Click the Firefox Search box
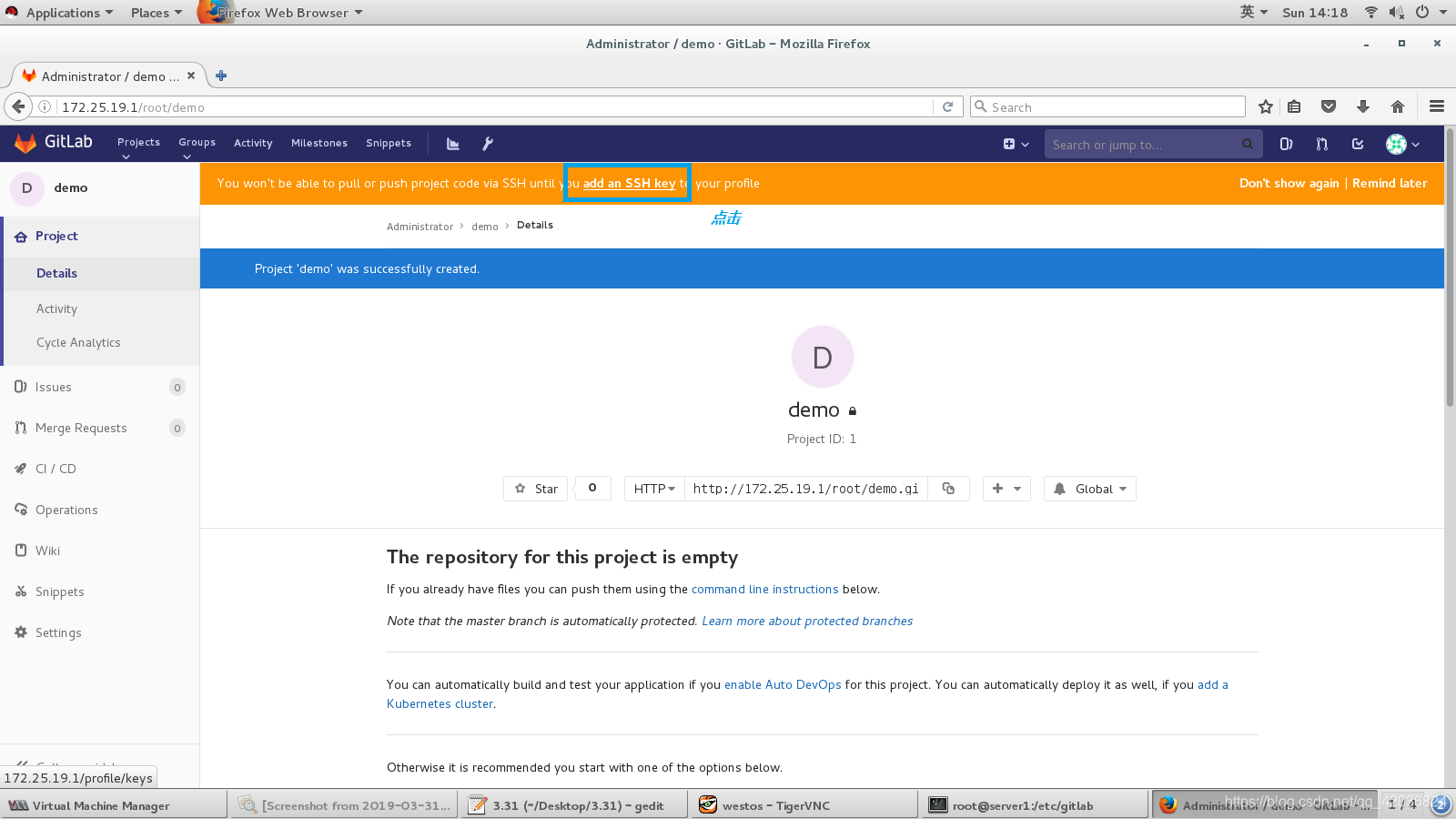Viewport: 1456px width, 819px height. click(1107, 106)
